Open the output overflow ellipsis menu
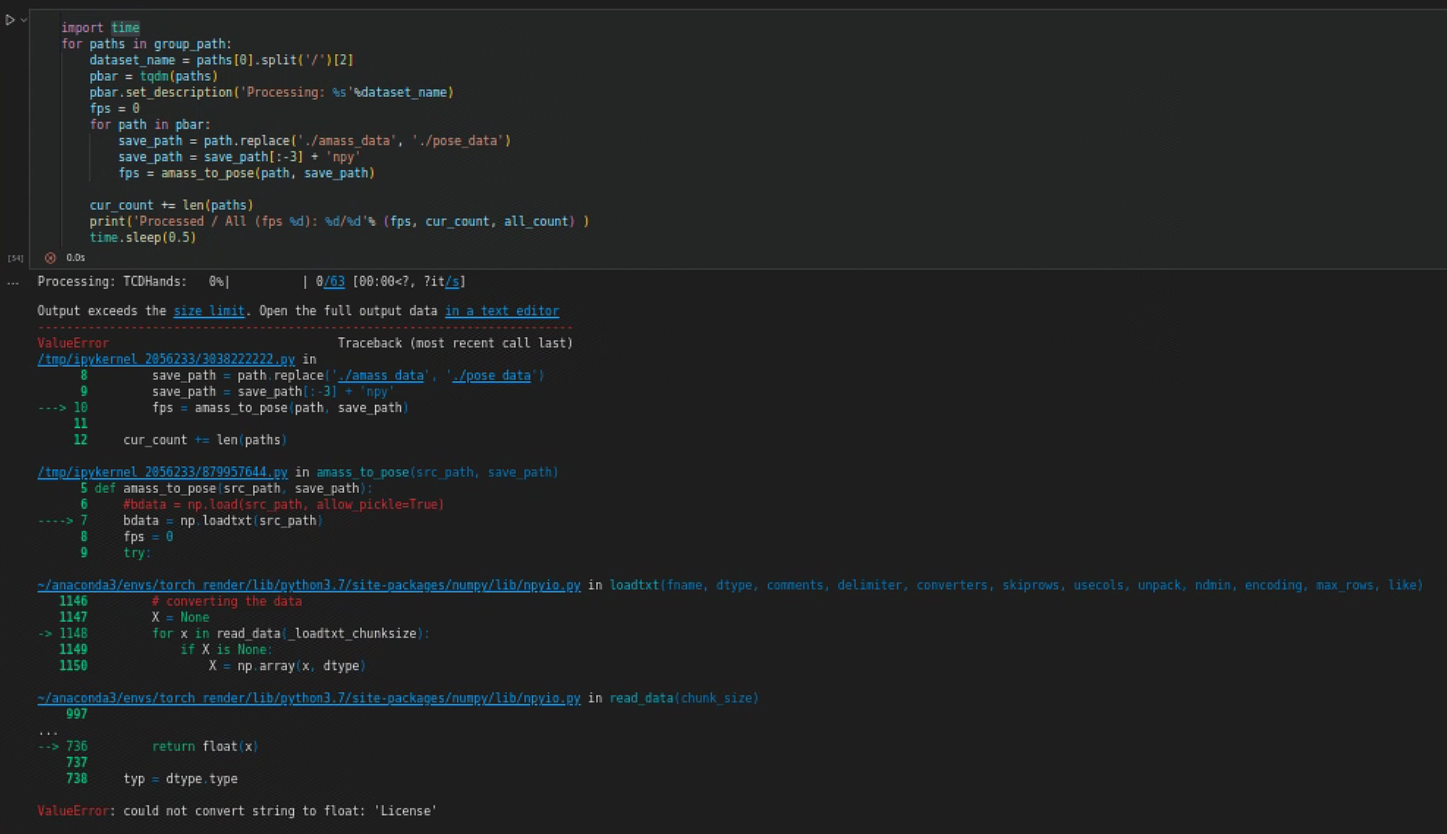Viewport: 1447px width, 834px height. [12, 281]
